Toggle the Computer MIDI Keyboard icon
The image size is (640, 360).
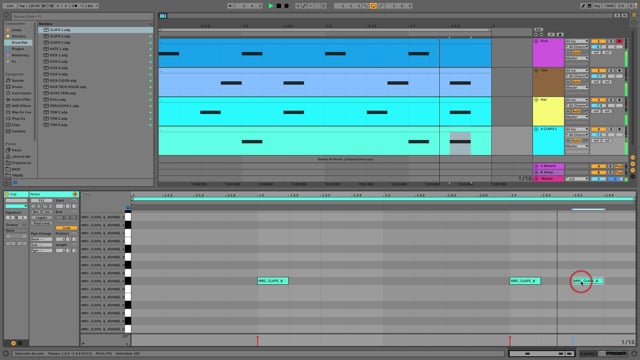589,6
